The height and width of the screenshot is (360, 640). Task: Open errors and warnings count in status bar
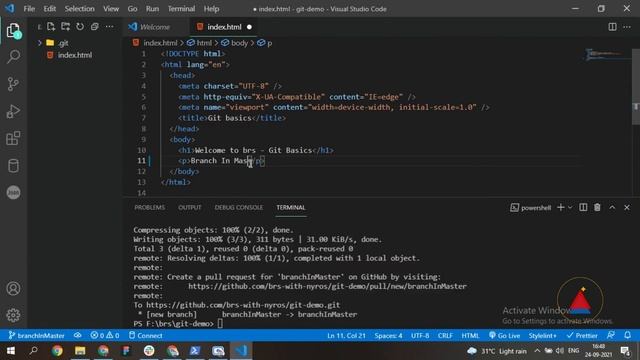[105, 335]
